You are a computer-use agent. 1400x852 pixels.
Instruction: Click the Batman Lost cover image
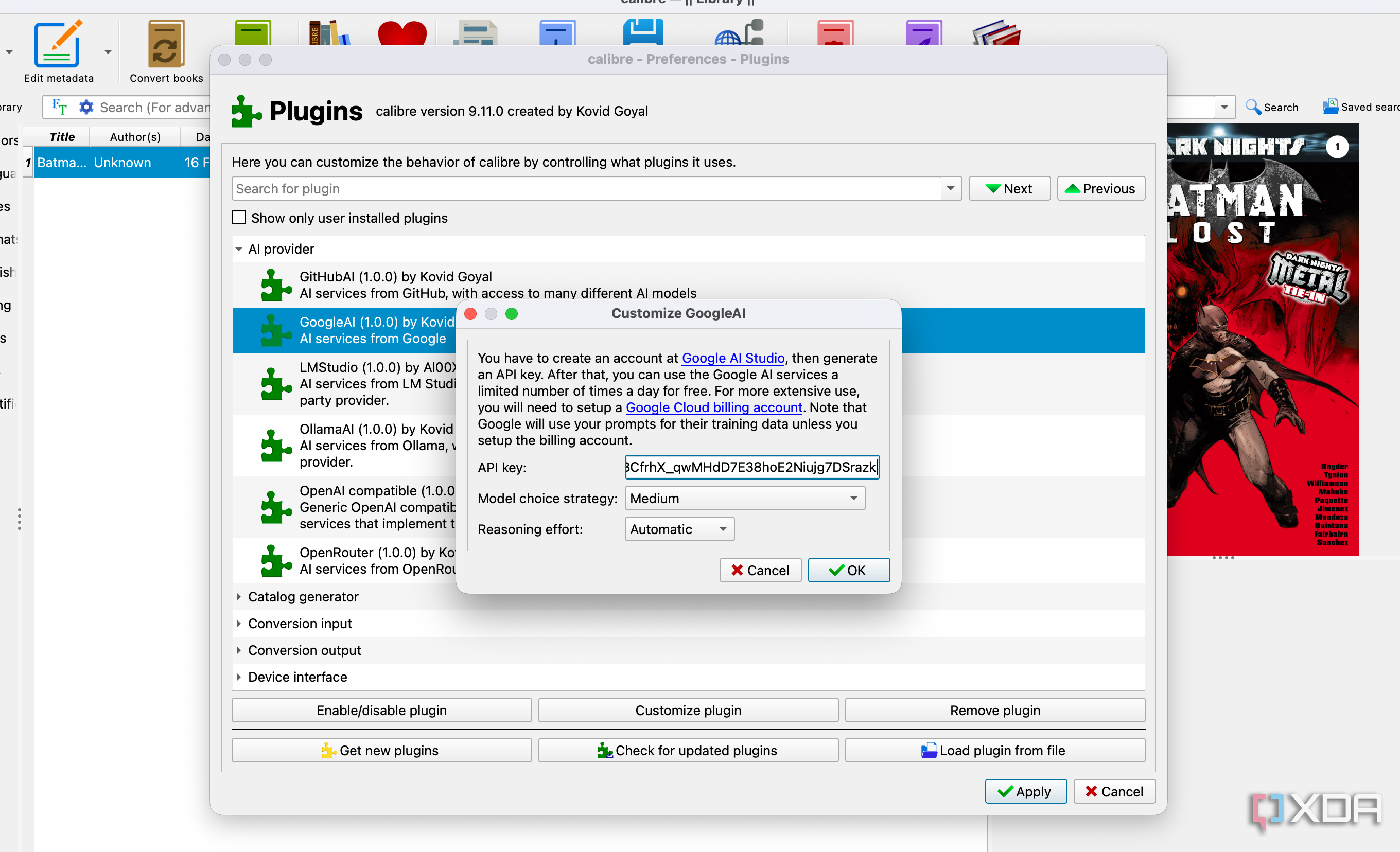tap(1263, 339)
